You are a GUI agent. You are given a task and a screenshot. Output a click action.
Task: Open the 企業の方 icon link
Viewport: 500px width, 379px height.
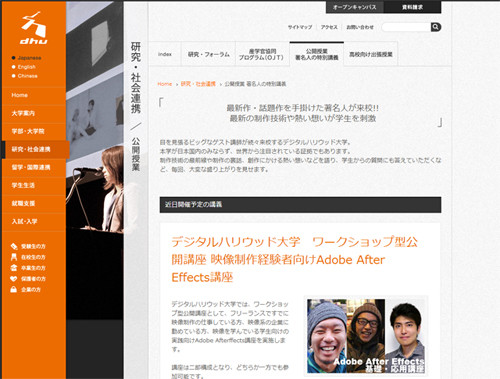[x=26, y=290]
